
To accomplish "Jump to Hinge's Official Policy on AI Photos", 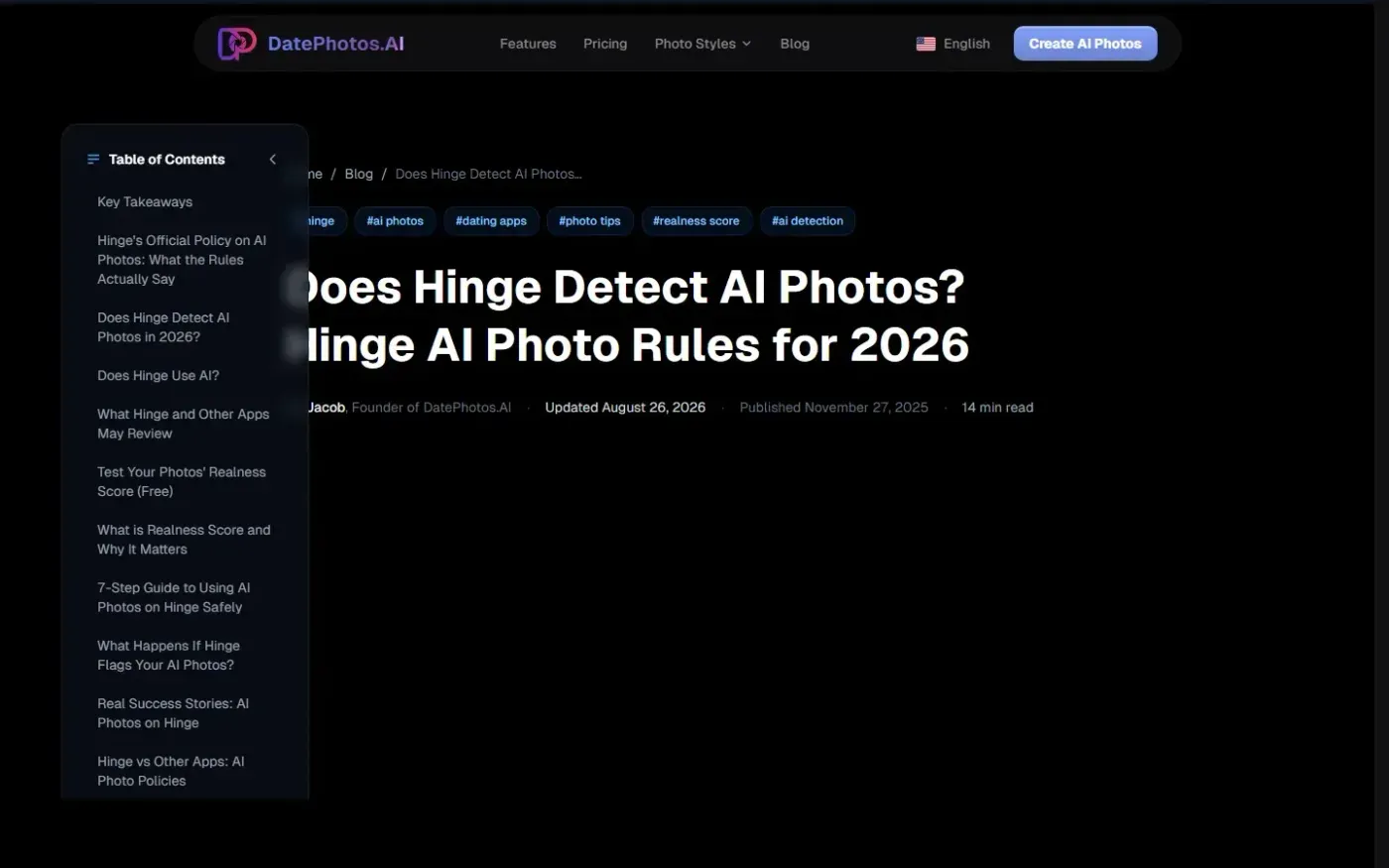I will coord(182,260).
